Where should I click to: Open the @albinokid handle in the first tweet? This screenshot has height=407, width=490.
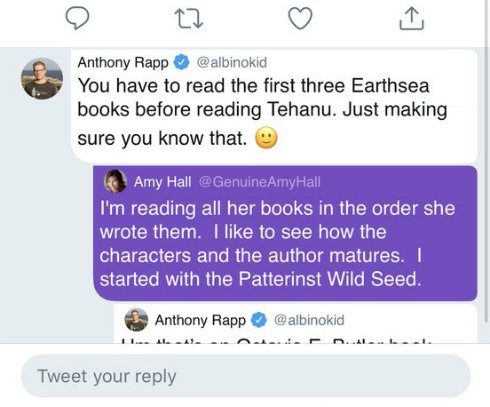[x=232, y=62]
